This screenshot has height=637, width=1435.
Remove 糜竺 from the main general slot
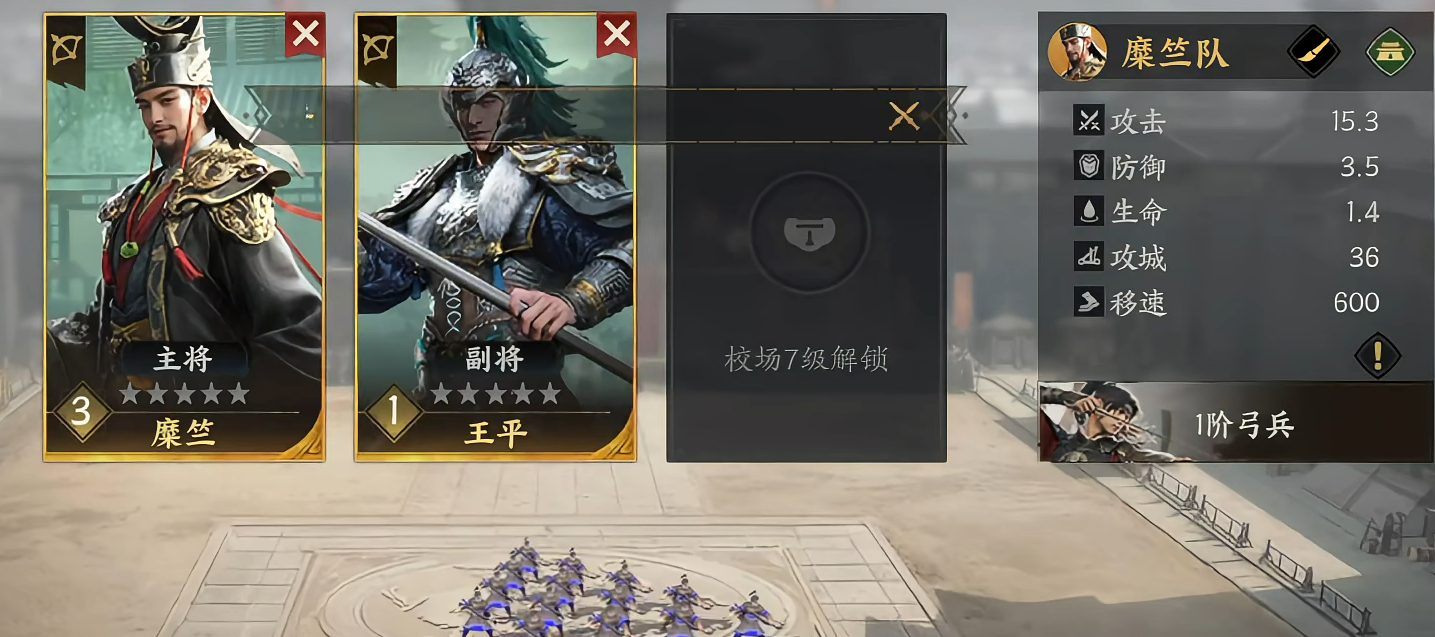pyautogui.click(x=306, y=35)
